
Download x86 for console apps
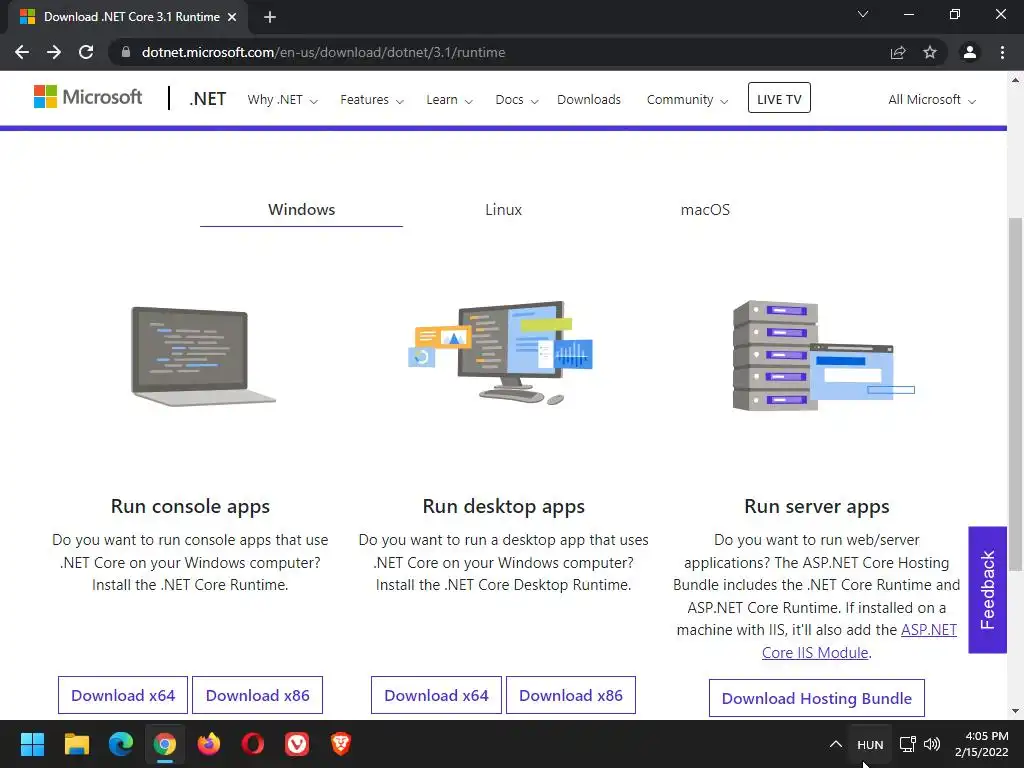click(257, 696)
